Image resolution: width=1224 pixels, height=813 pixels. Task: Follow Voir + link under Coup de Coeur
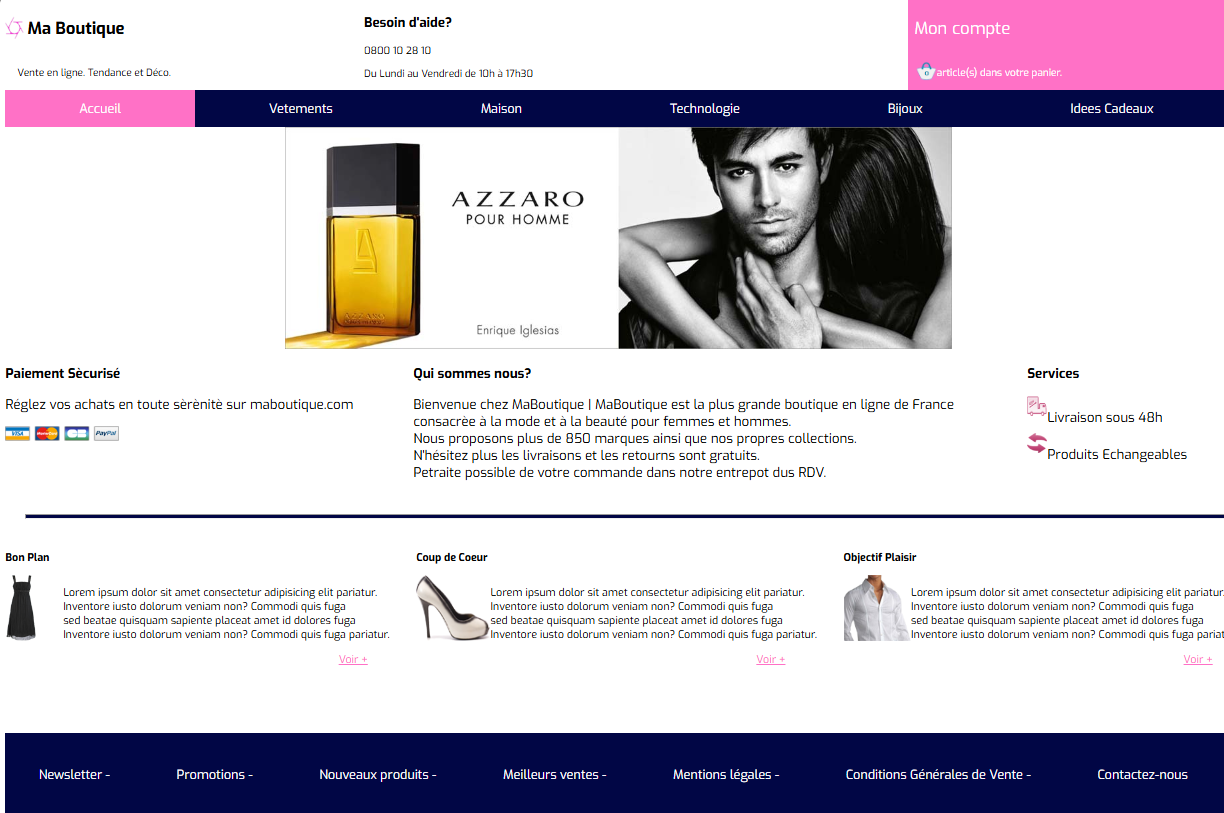coord(771,659)
